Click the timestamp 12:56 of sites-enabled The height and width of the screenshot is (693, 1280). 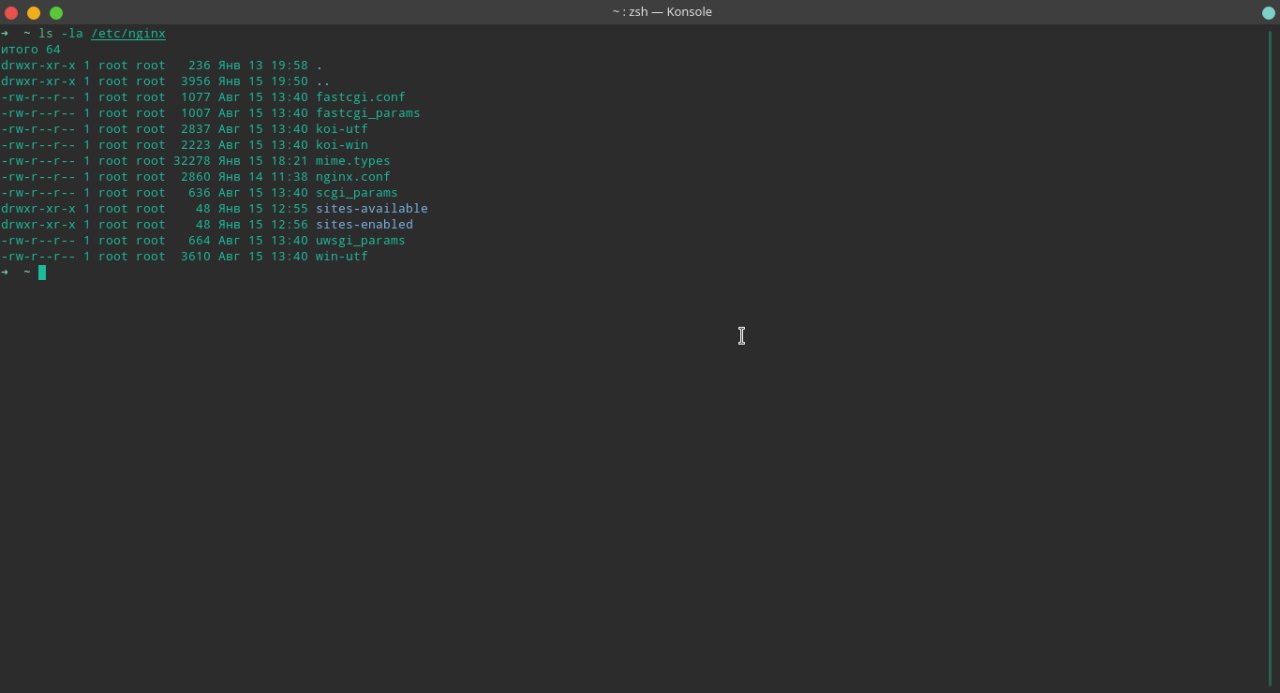tap(289, 225)
